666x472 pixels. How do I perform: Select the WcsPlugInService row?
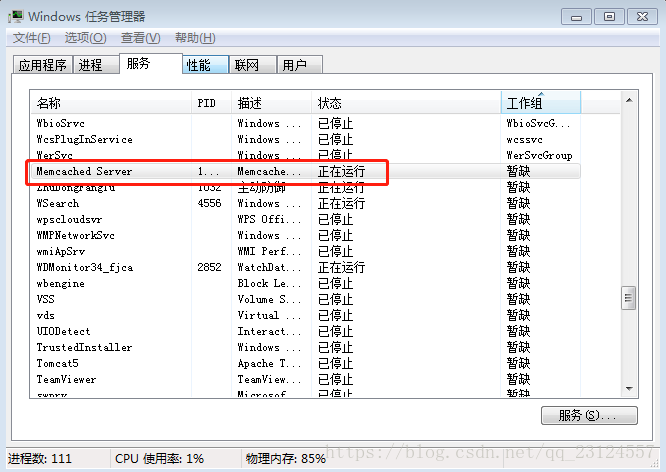pyautogui.click(x=305, y=139)
